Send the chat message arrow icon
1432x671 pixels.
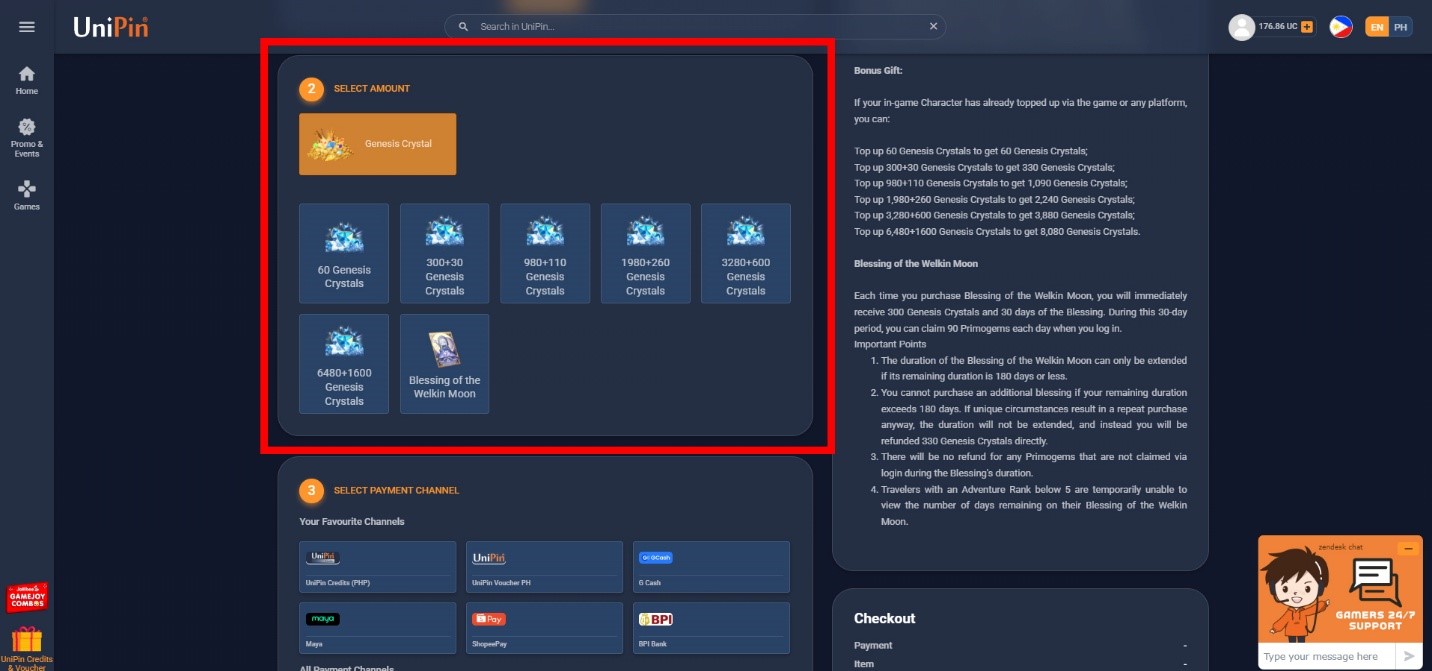point(1410,657)
